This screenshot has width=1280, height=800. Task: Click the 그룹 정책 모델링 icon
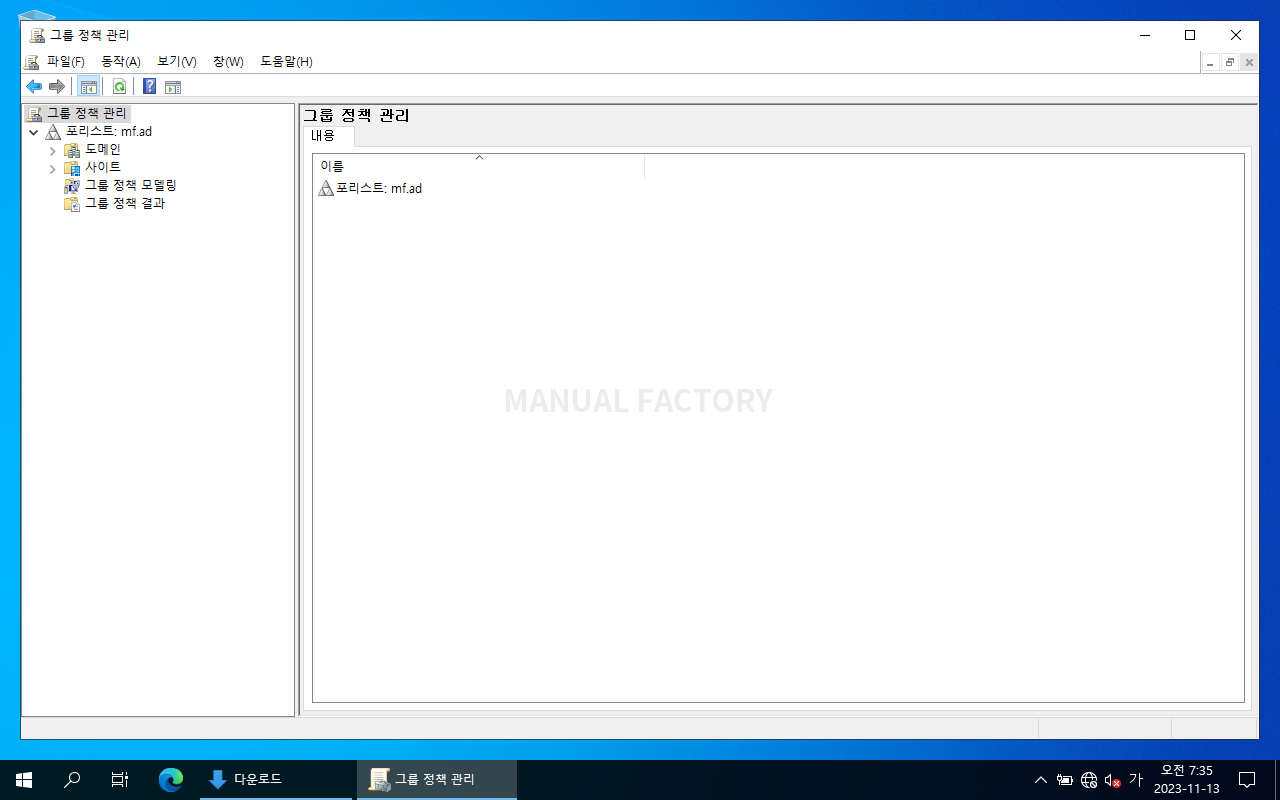click(72, 186)
